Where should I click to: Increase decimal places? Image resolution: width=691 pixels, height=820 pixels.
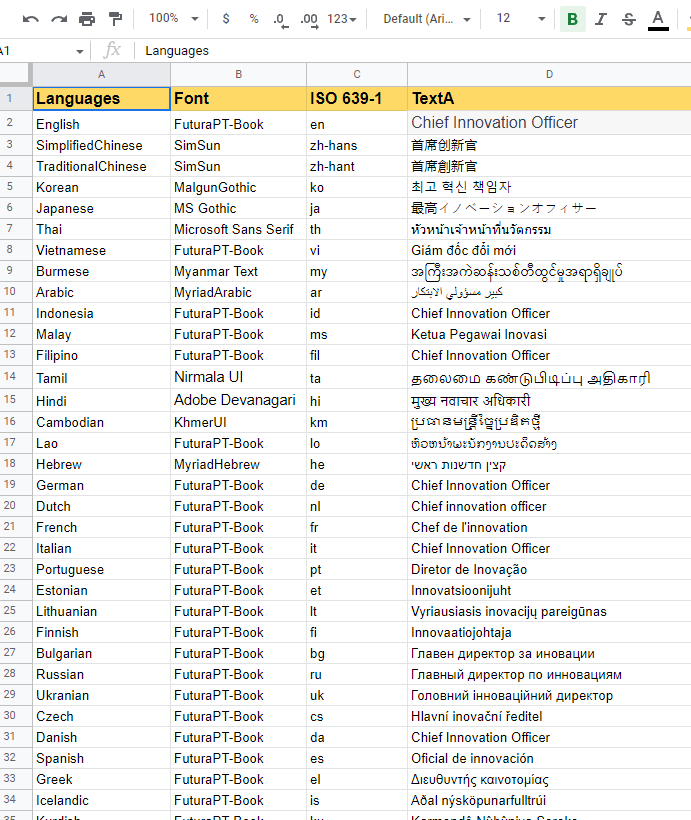pyautogui.click(x=309, y=20)
